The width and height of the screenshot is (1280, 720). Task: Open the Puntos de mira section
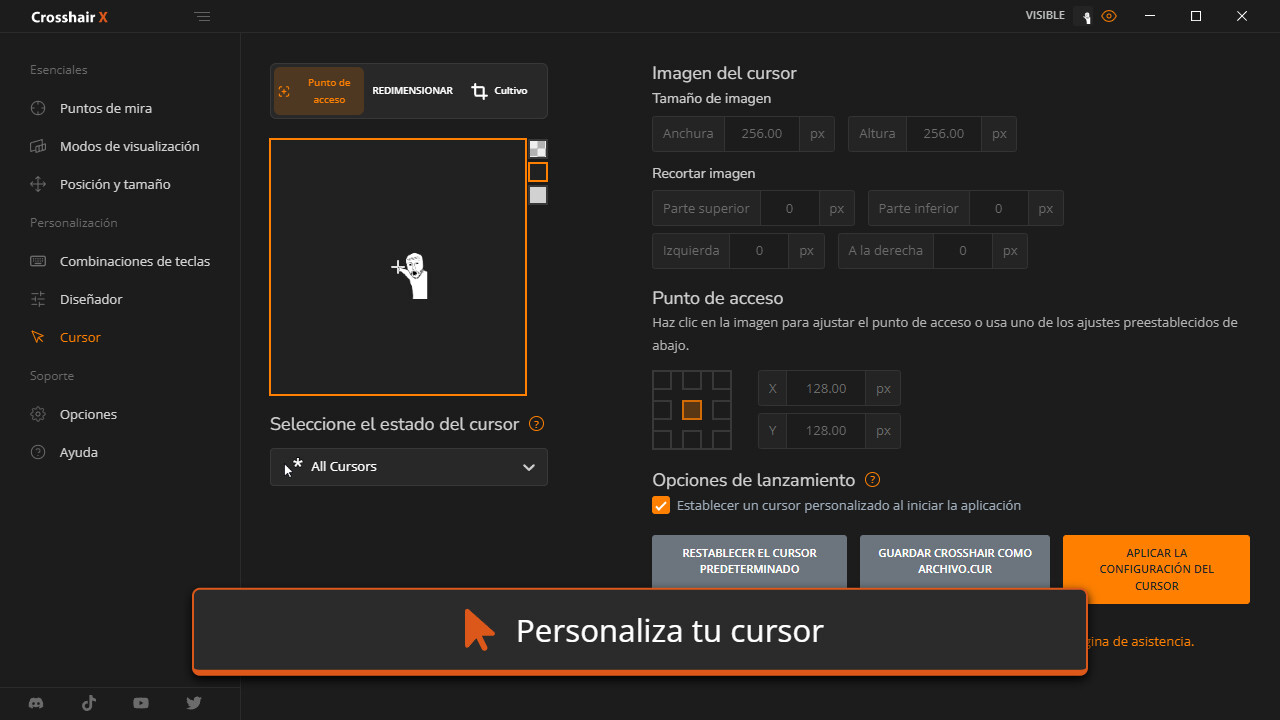106,108
